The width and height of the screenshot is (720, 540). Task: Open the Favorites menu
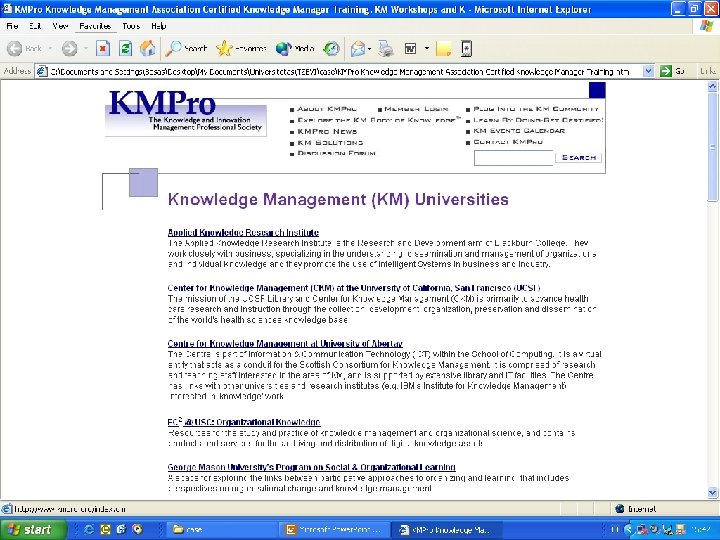tap(95, 26)
